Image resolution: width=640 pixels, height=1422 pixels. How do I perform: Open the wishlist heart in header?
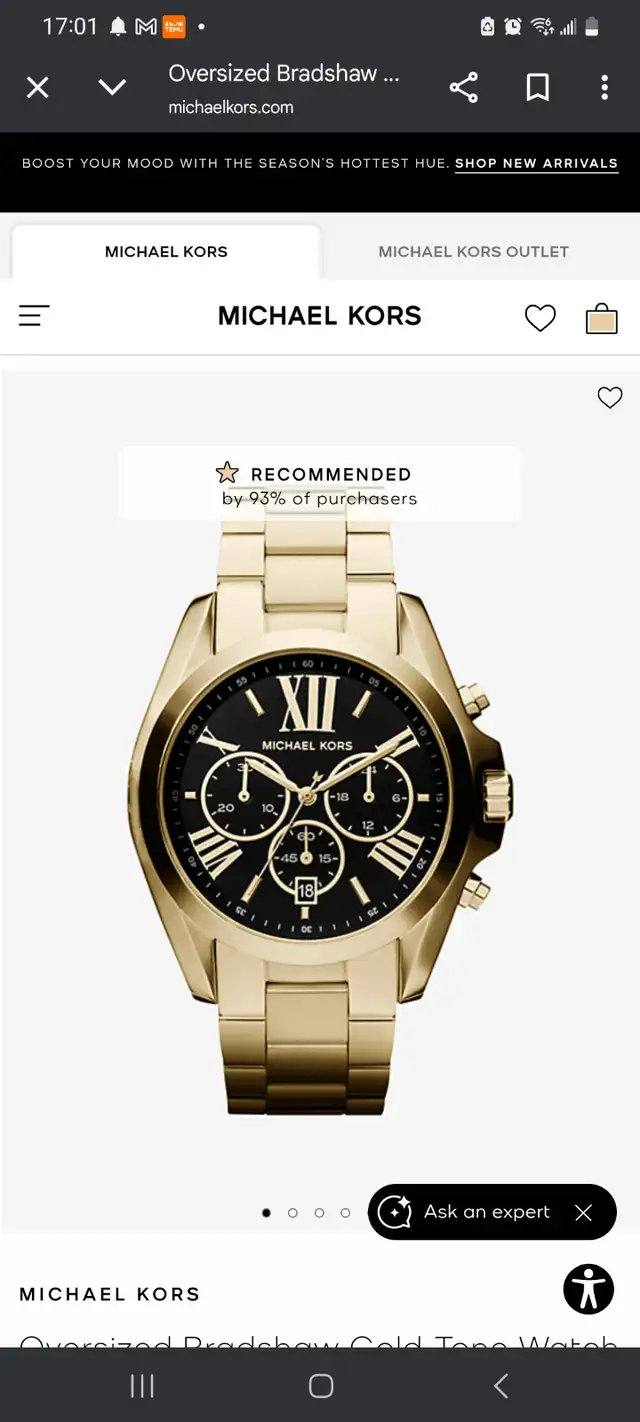(540, 318)
